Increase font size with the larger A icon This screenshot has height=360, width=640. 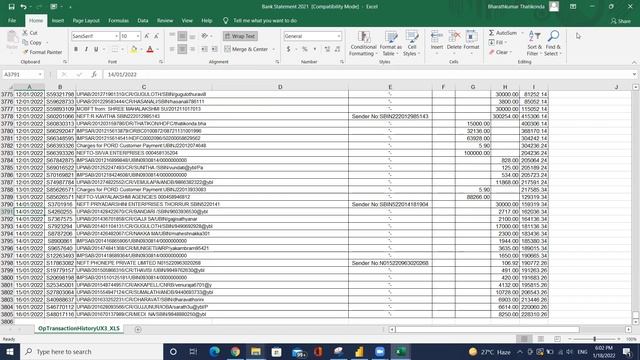(147, 36)
